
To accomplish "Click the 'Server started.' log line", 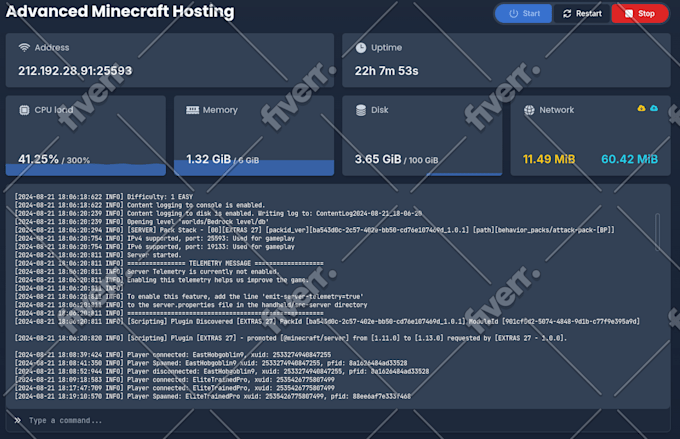I will click(x=98, y=255).
